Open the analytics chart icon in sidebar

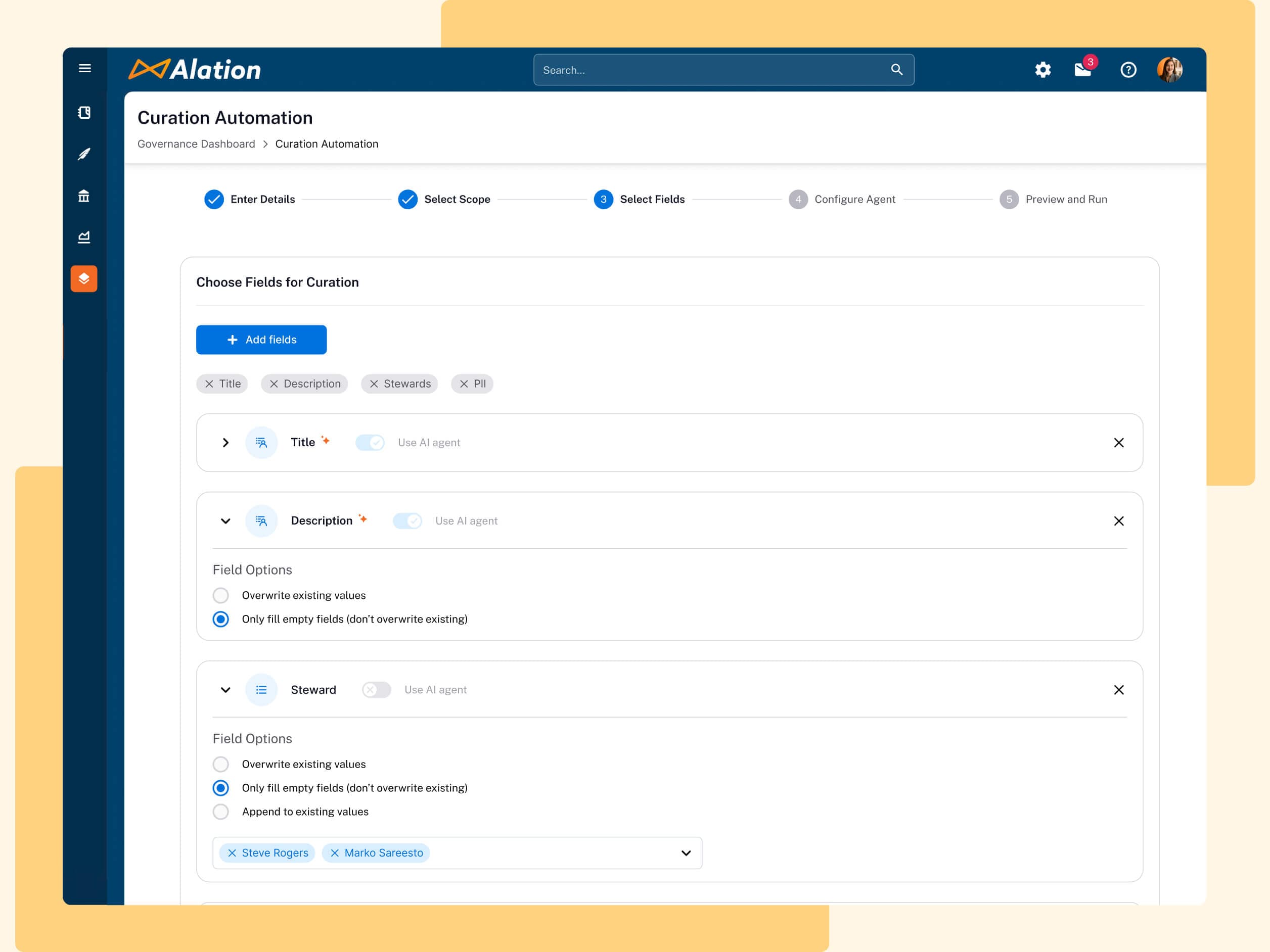point(84,237)
